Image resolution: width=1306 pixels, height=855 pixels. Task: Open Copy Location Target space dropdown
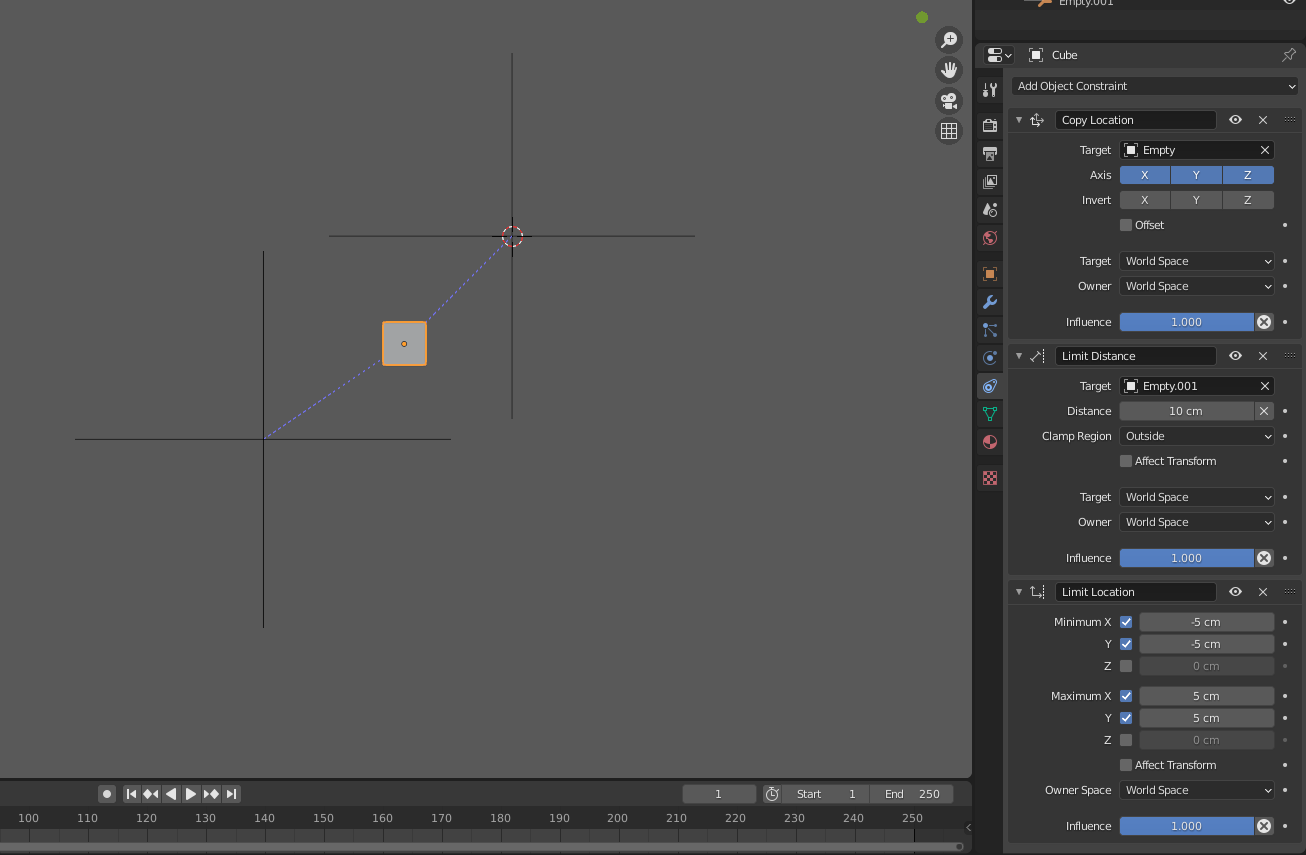click(1197, 261)
